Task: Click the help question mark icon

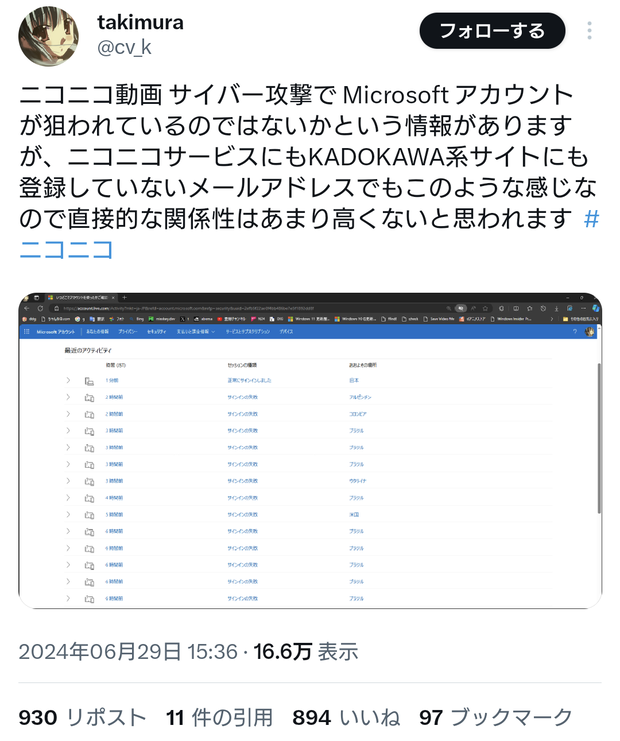Action: [575, 332]
